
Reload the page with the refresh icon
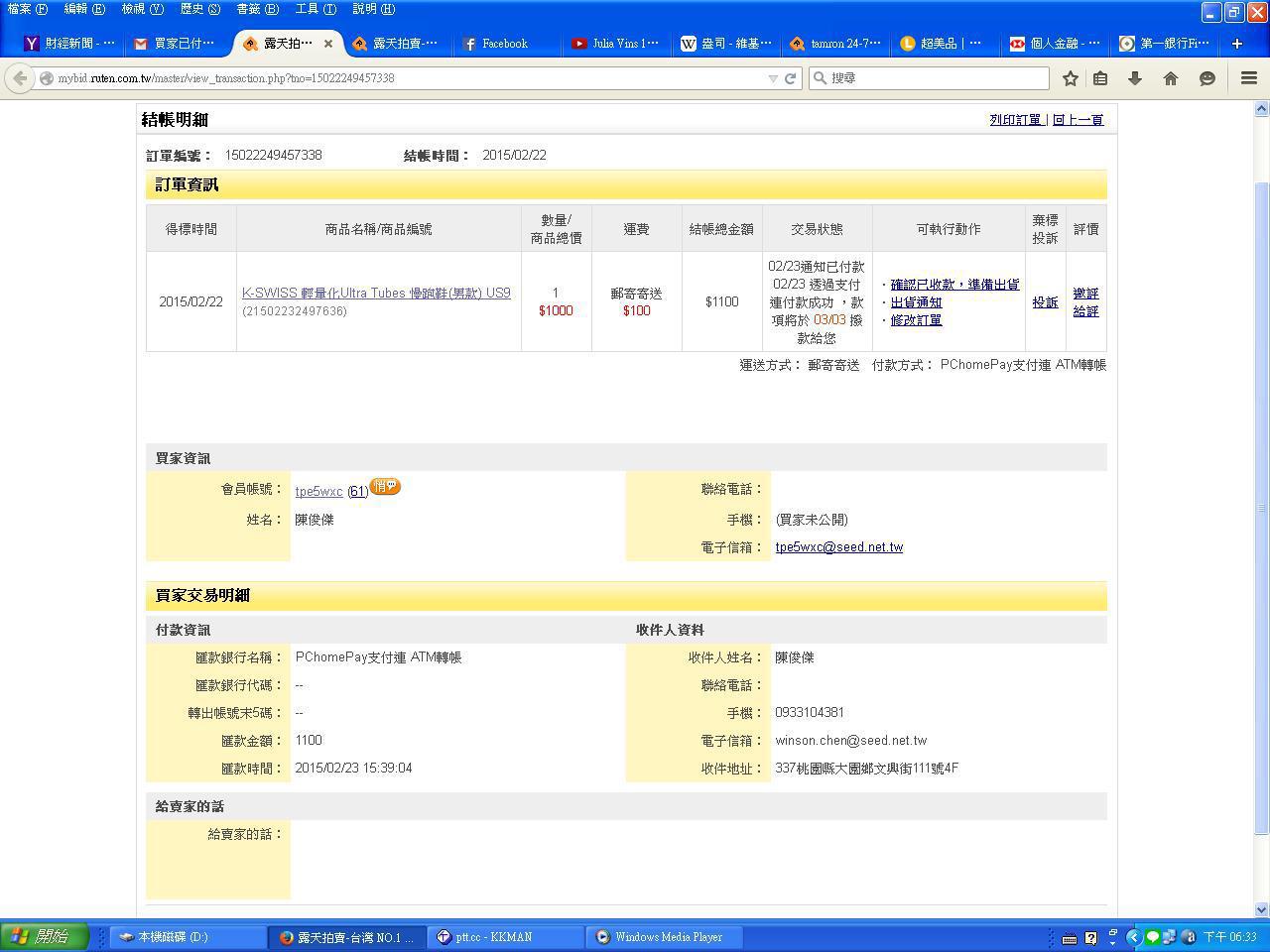coord(791,78)
